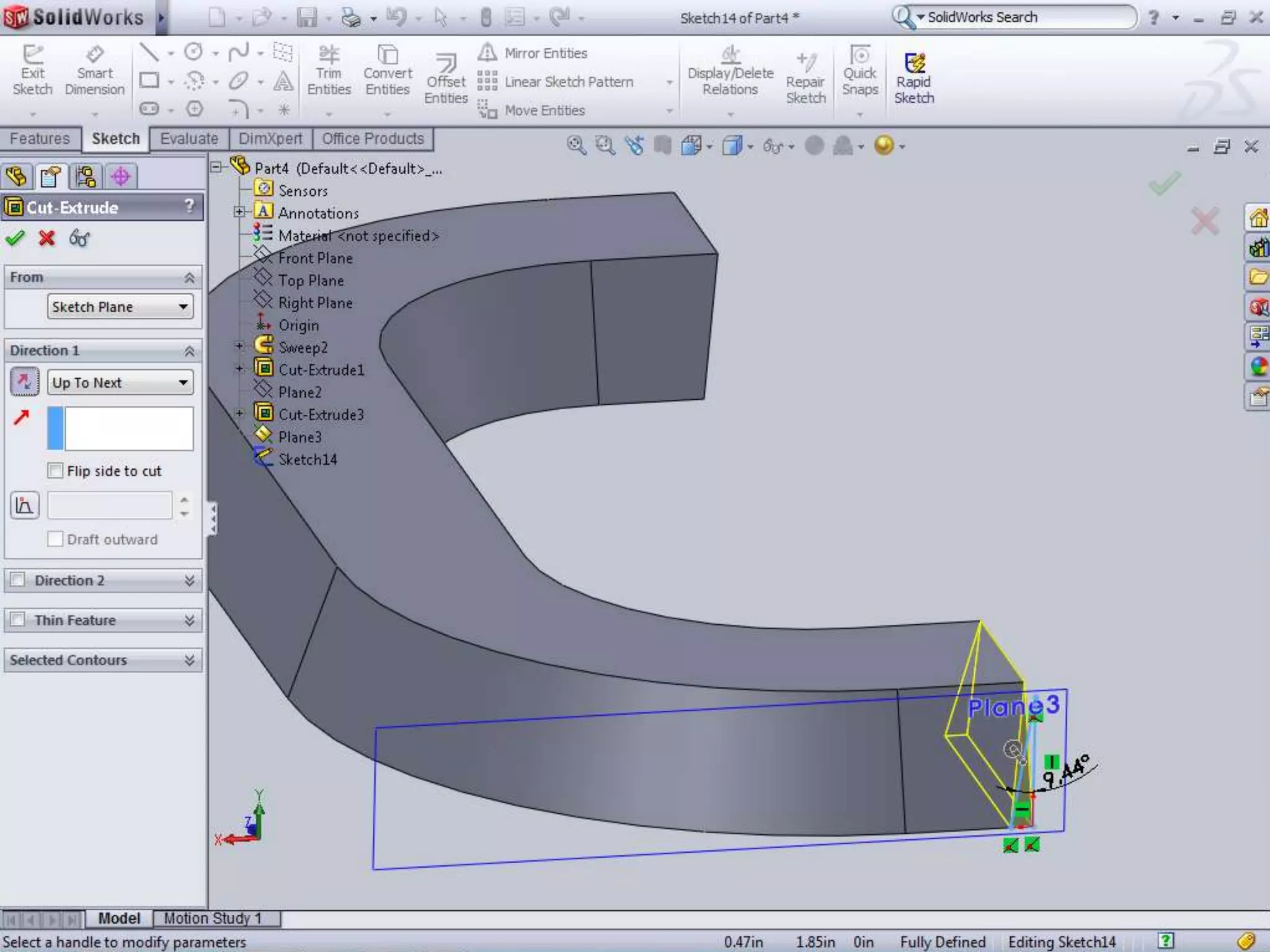Open the Evaluate tab

click(x=189, y=139)
